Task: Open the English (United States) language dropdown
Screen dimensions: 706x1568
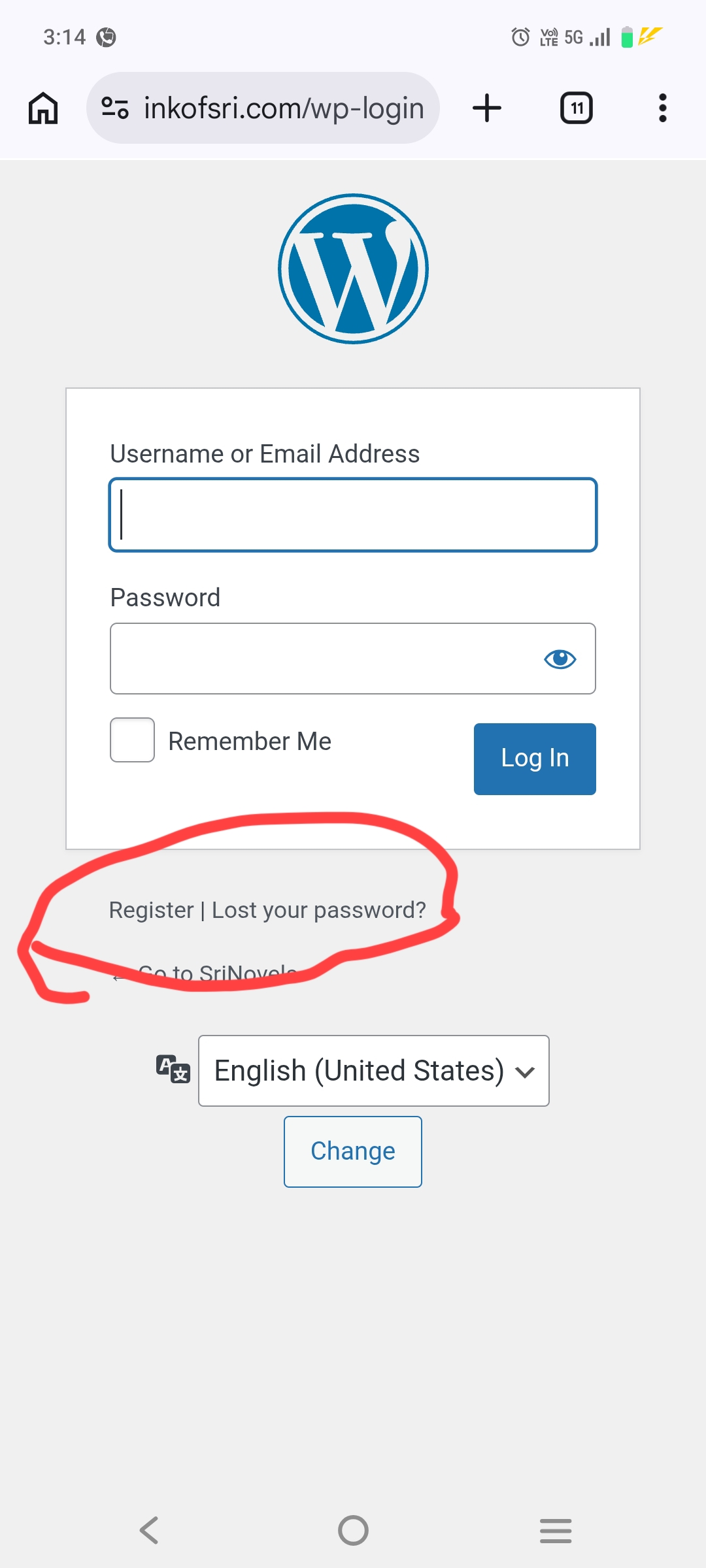Action: click(x=373, y=1070)
